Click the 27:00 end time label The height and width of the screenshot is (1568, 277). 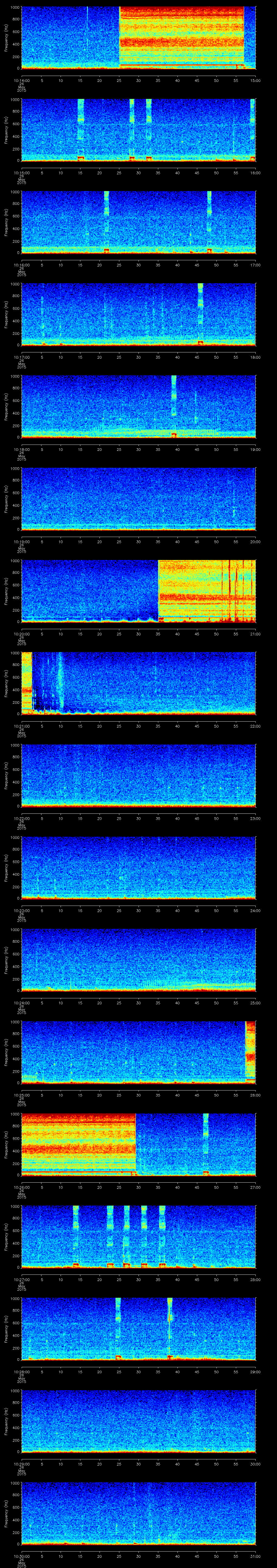255,1187
